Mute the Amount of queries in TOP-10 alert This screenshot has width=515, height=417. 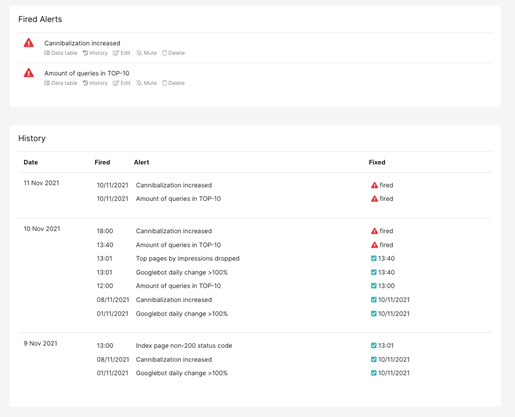pyautogui.click(x=146, y=83)
